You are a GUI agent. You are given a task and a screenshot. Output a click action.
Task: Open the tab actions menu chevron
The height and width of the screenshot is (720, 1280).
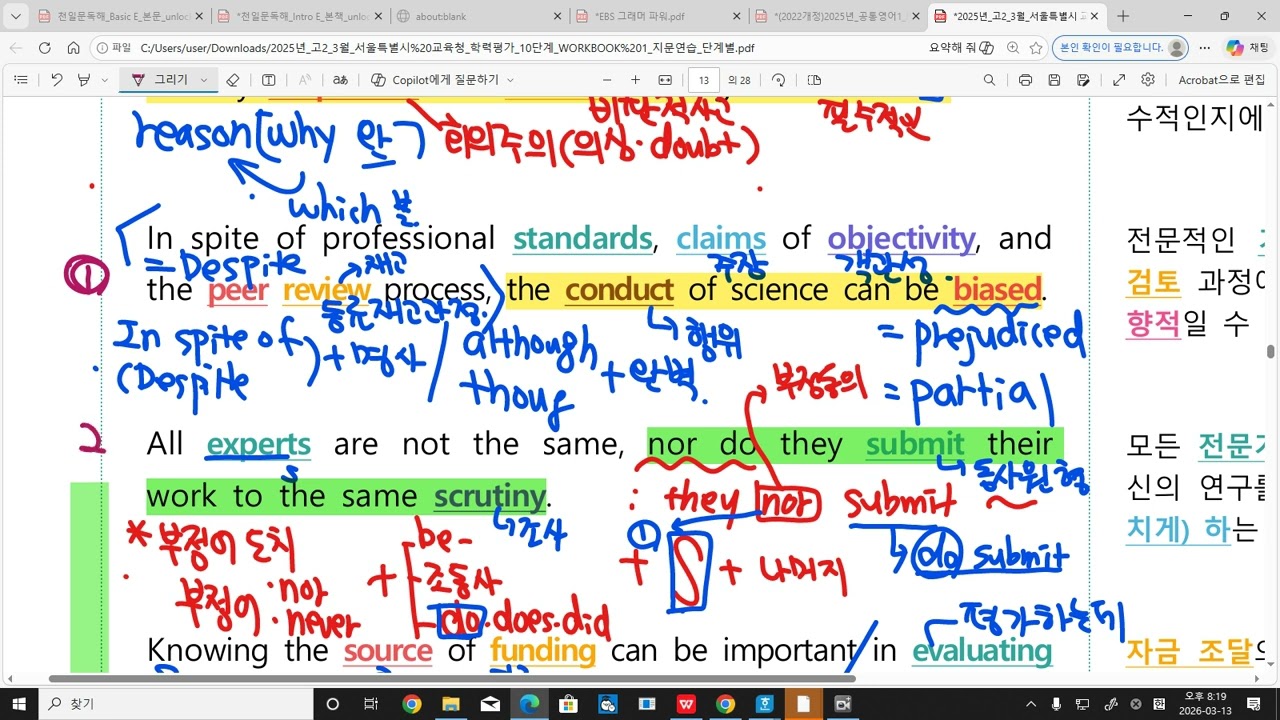15,16
